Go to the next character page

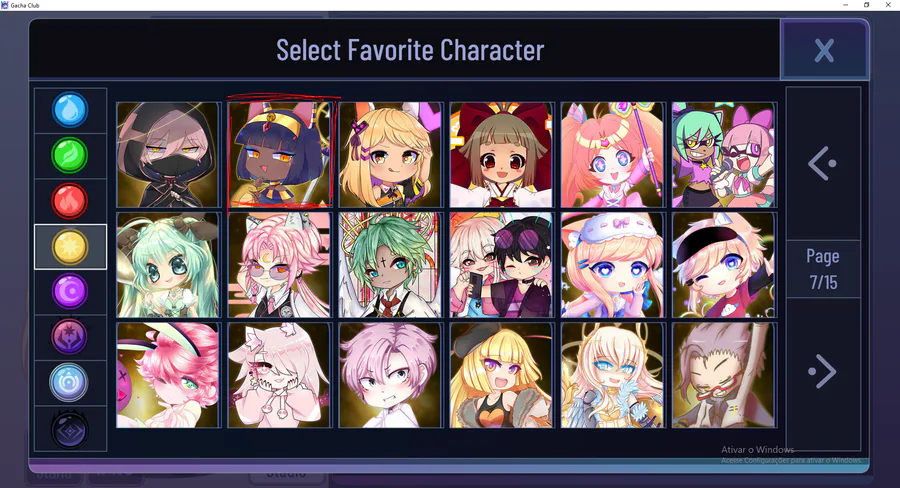coord(823,371)
